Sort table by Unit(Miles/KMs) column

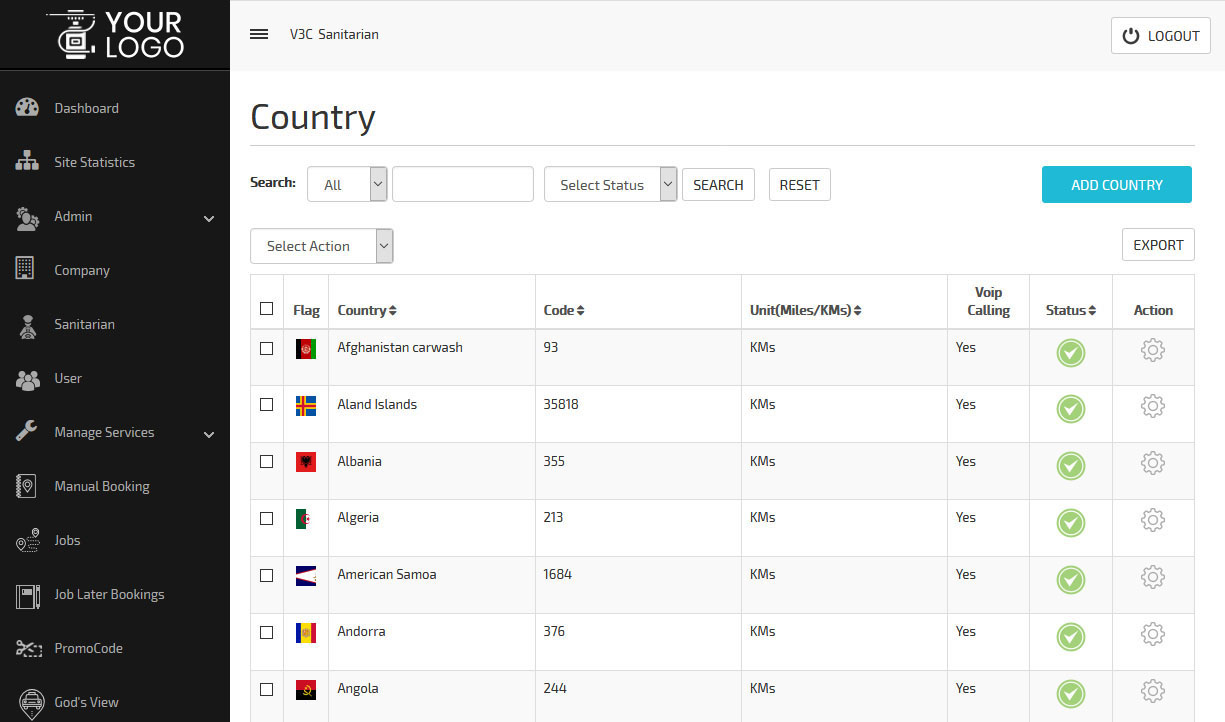(x=806, y=310)
